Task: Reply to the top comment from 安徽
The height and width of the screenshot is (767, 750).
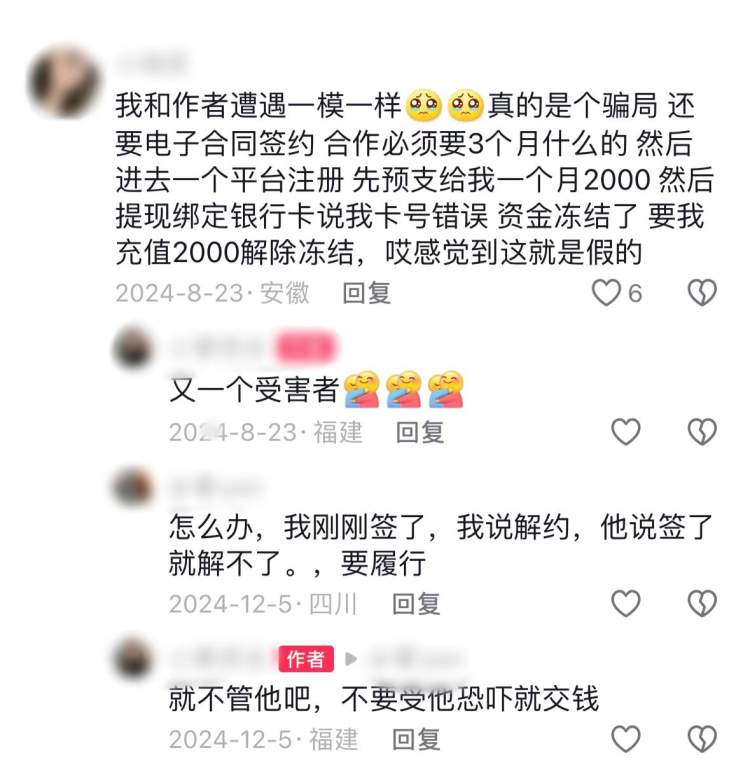Action: [366, 293]
